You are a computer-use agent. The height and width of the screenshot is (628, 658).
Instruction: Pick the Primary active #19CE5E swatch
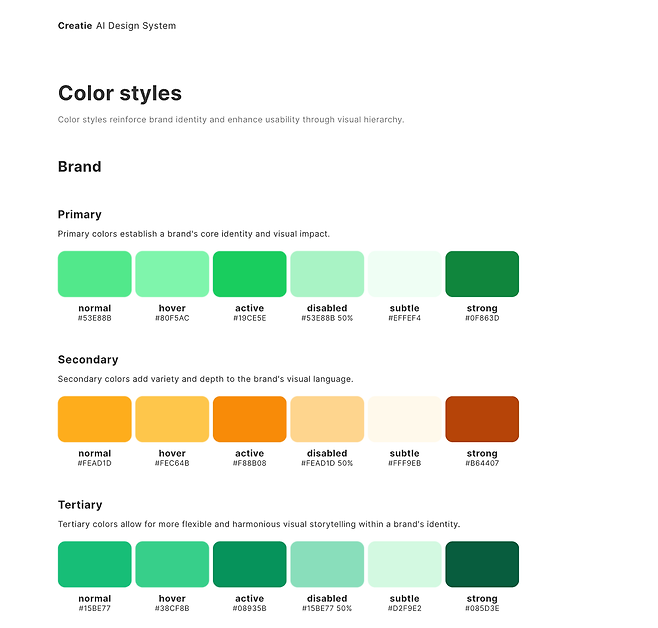point(250,274)
